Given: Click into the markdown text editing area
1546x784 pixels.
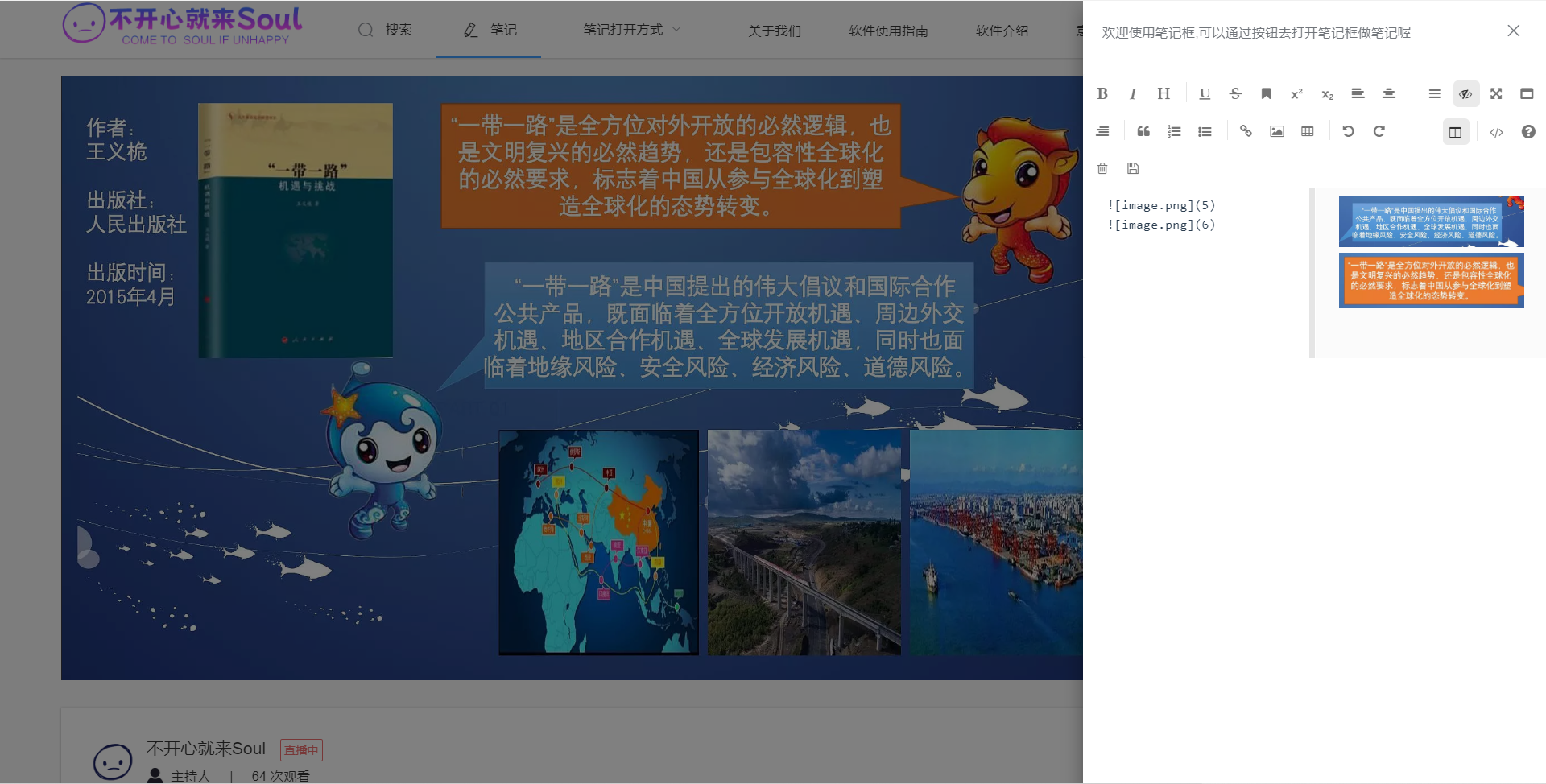Looking at the screenshot, I should pyautogui.click(x=1204, y=282).
